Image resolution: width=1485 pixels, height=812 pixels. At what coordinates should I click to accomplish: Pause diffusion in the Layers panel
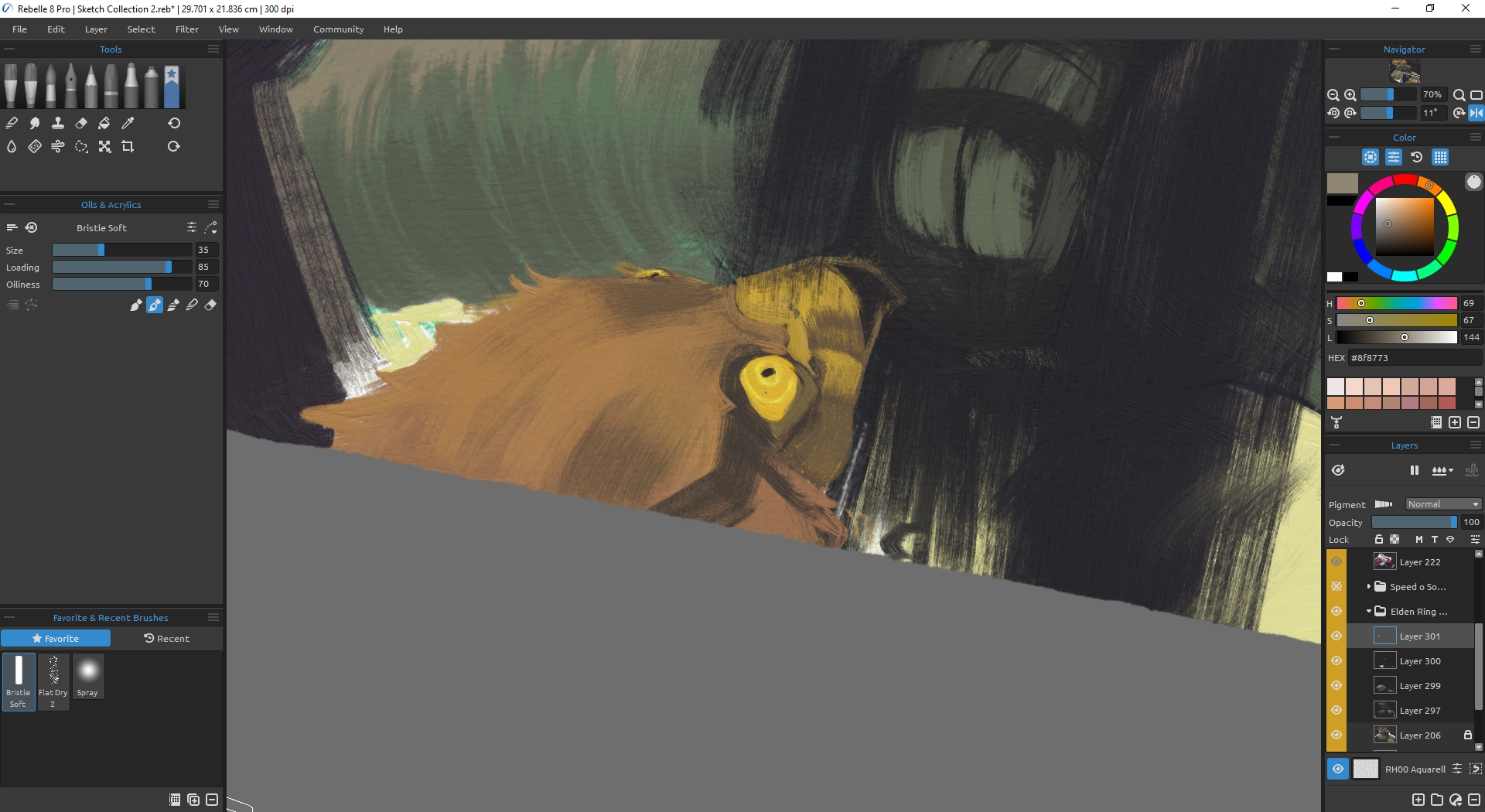point(1414,470)
